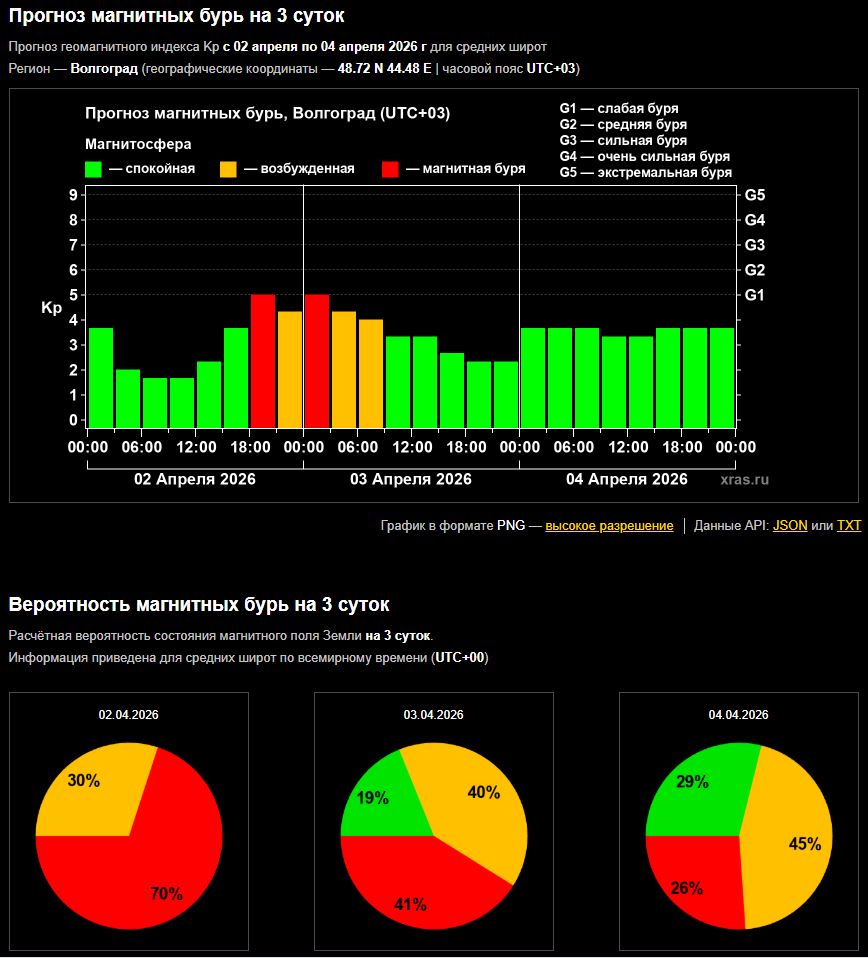Viewport: 868px width, 958px height.
Task: Open the "высокое разрешение" PNG link
Action: [609, 525]
